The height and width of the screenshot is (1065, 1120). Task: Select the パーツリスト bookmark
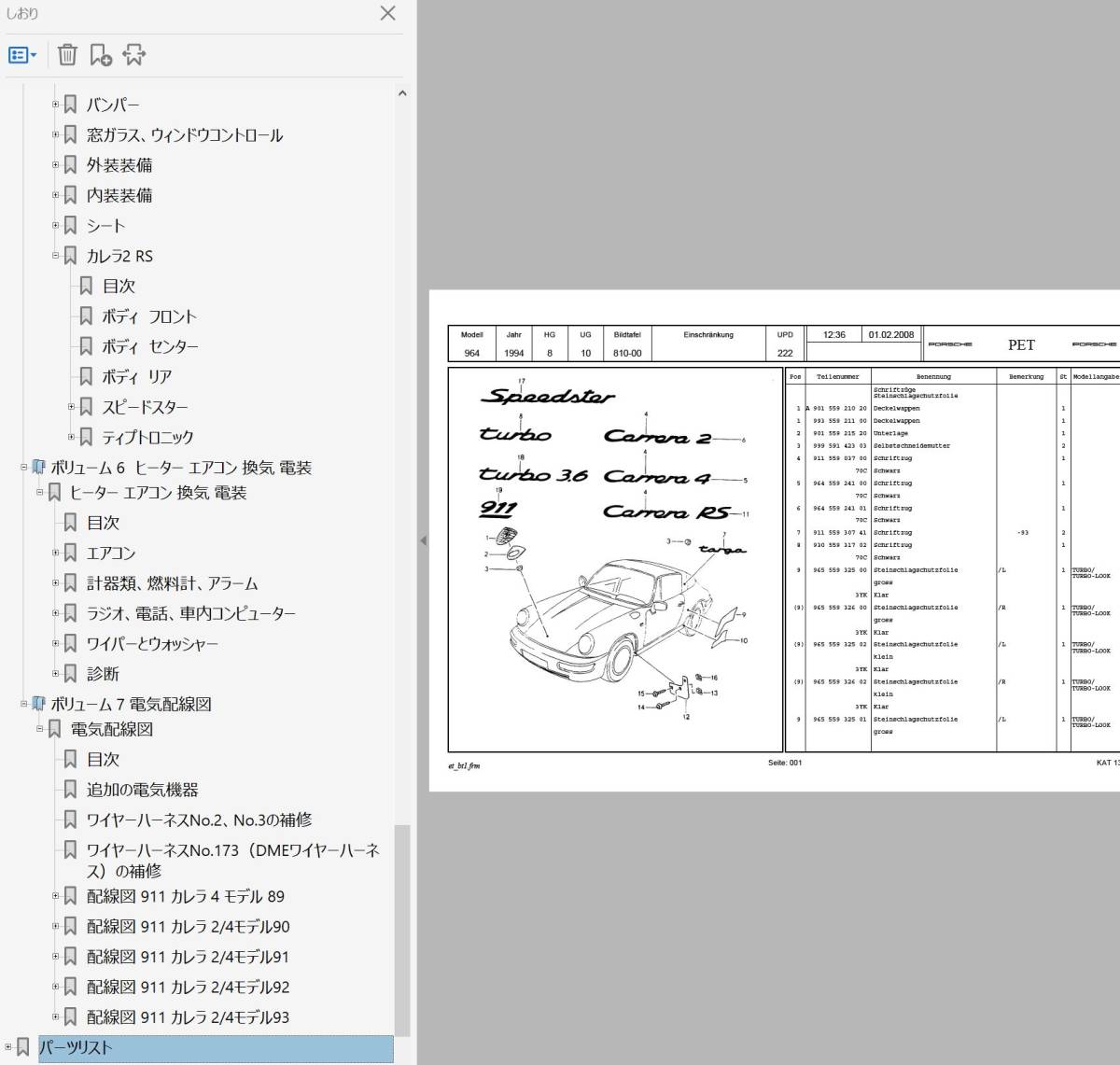[x=215, y=1048]
